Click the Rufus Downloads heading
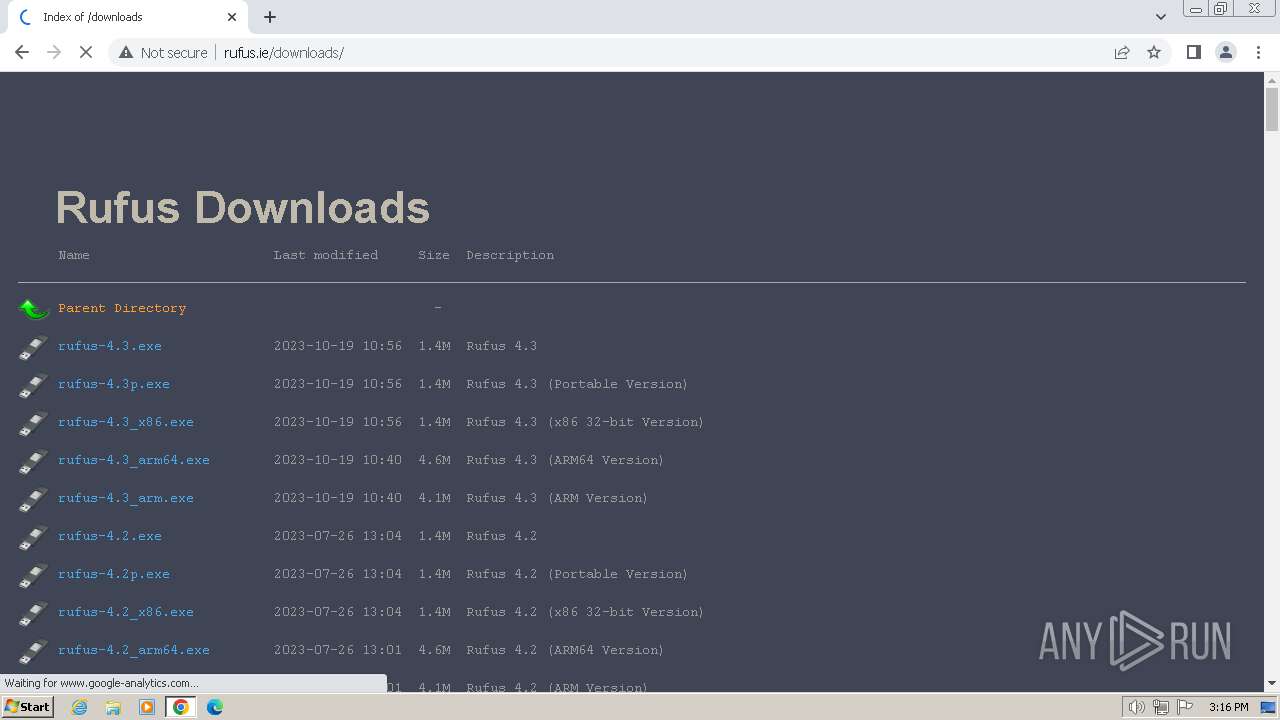 [243, 208]
